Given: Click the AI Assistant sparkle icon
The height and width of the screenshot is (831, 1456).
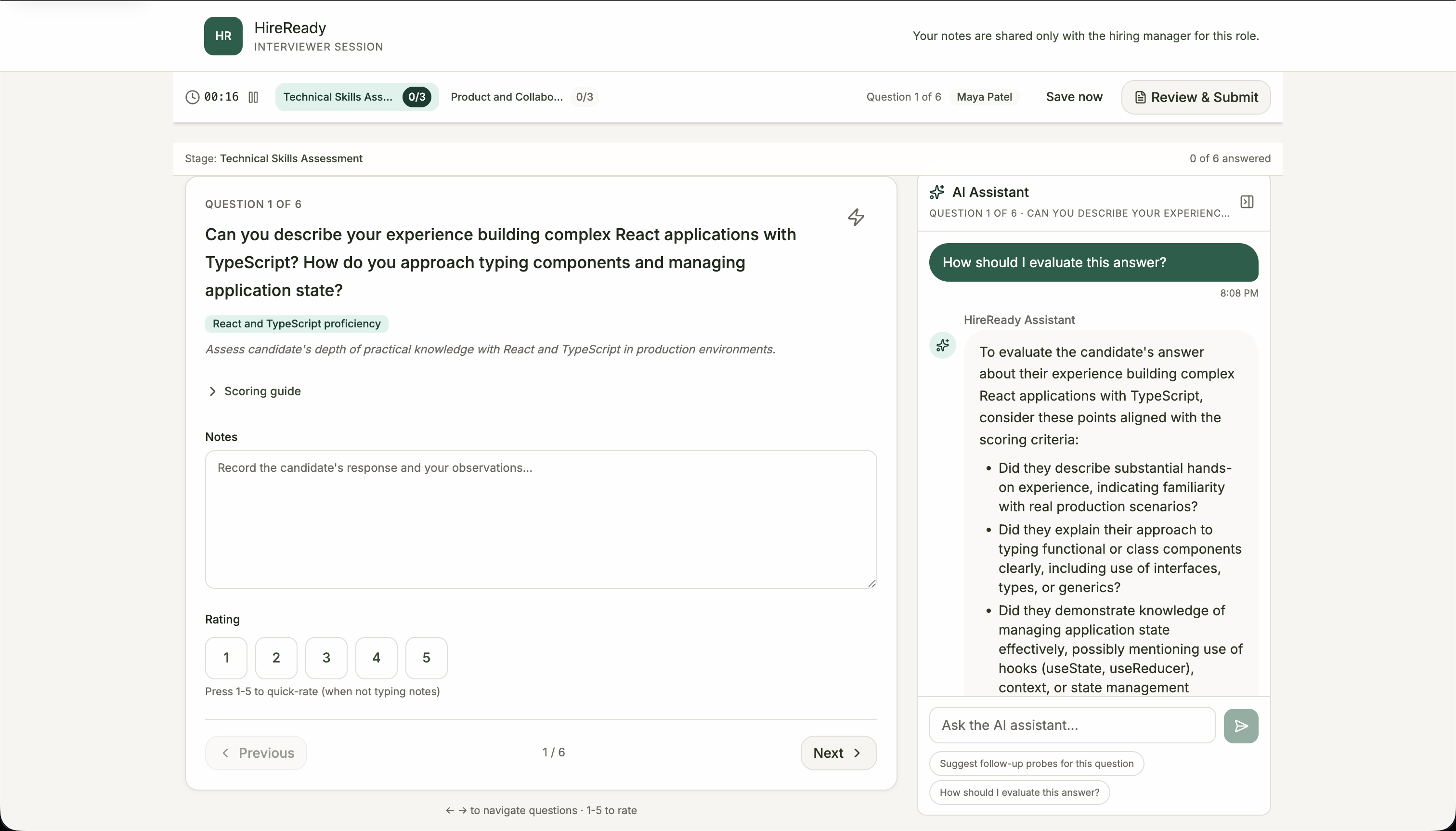Looking at the screenshot, I should [x=936, y=192].
